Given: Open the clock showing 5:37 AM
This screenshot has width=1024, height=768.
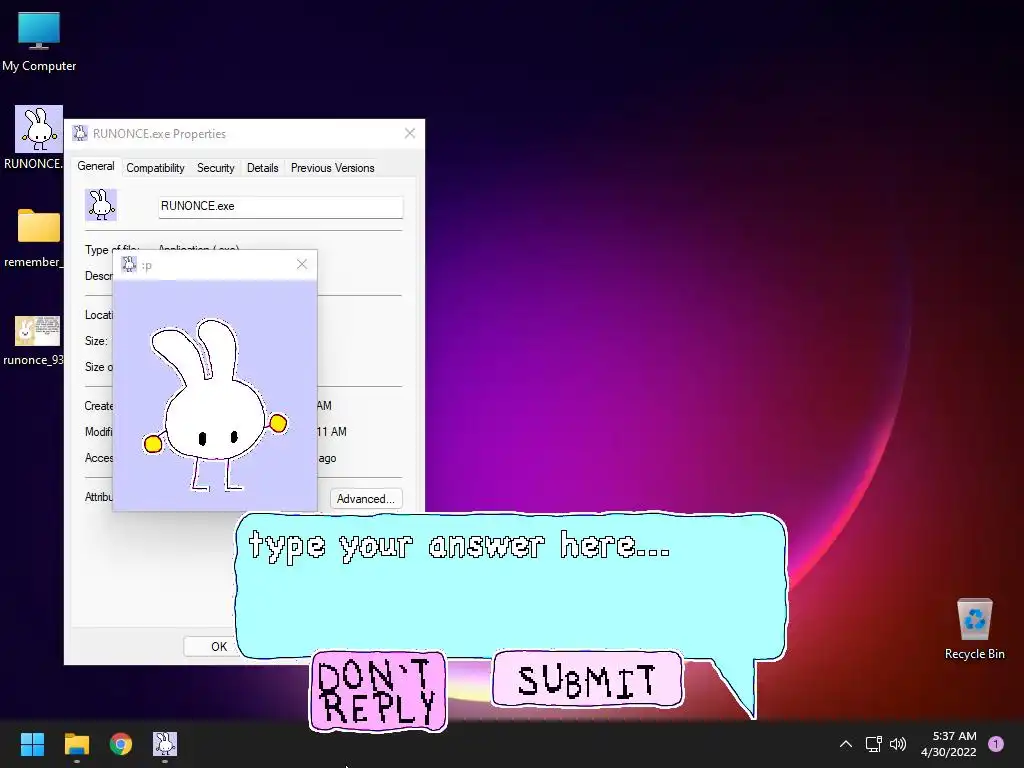Looking at the screenshot, I should (x=949, y=744).
